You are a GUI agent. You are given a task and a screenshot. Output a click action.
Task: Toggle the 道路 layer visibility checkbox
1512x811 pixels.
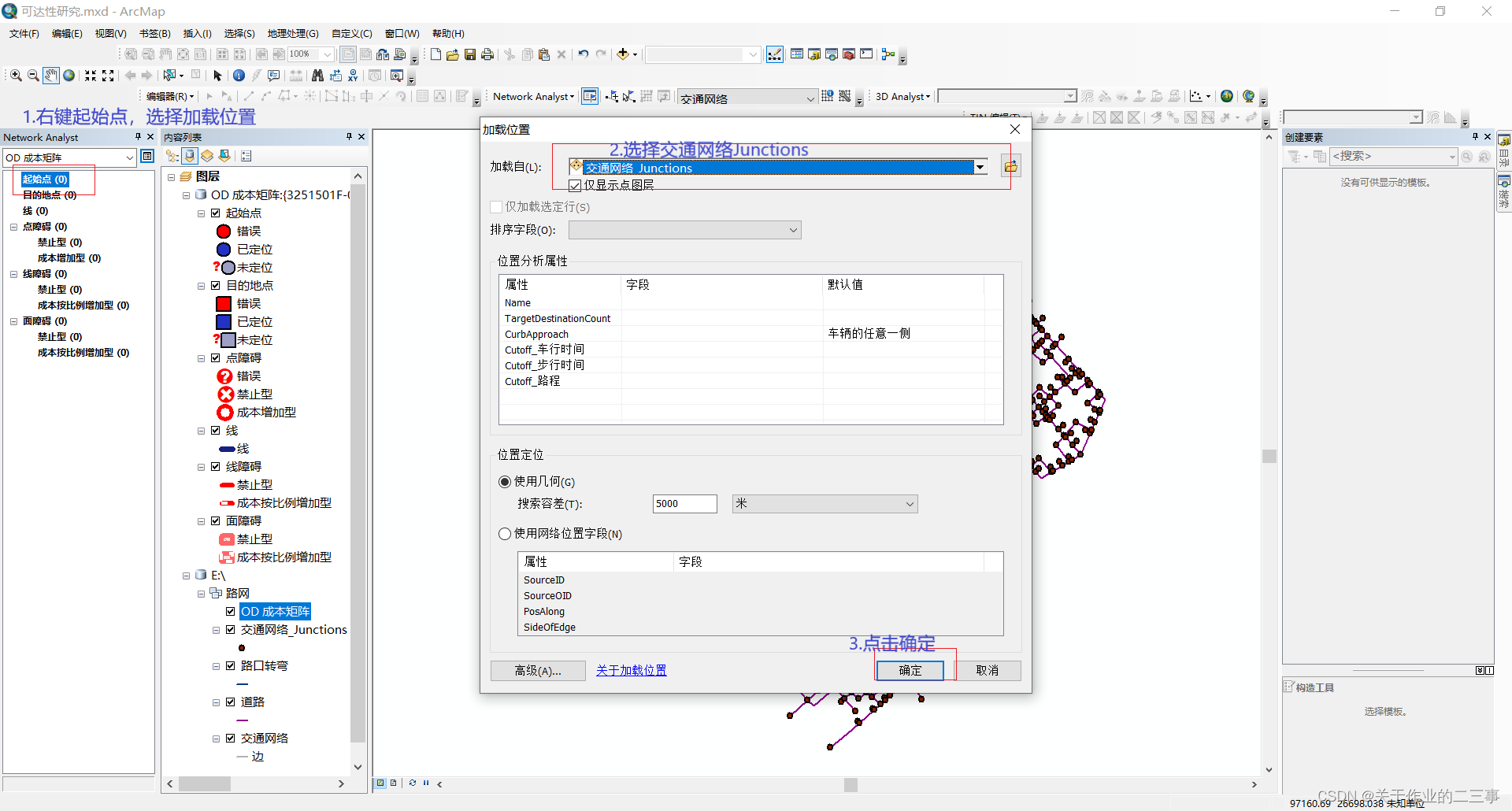coord(231,702)
